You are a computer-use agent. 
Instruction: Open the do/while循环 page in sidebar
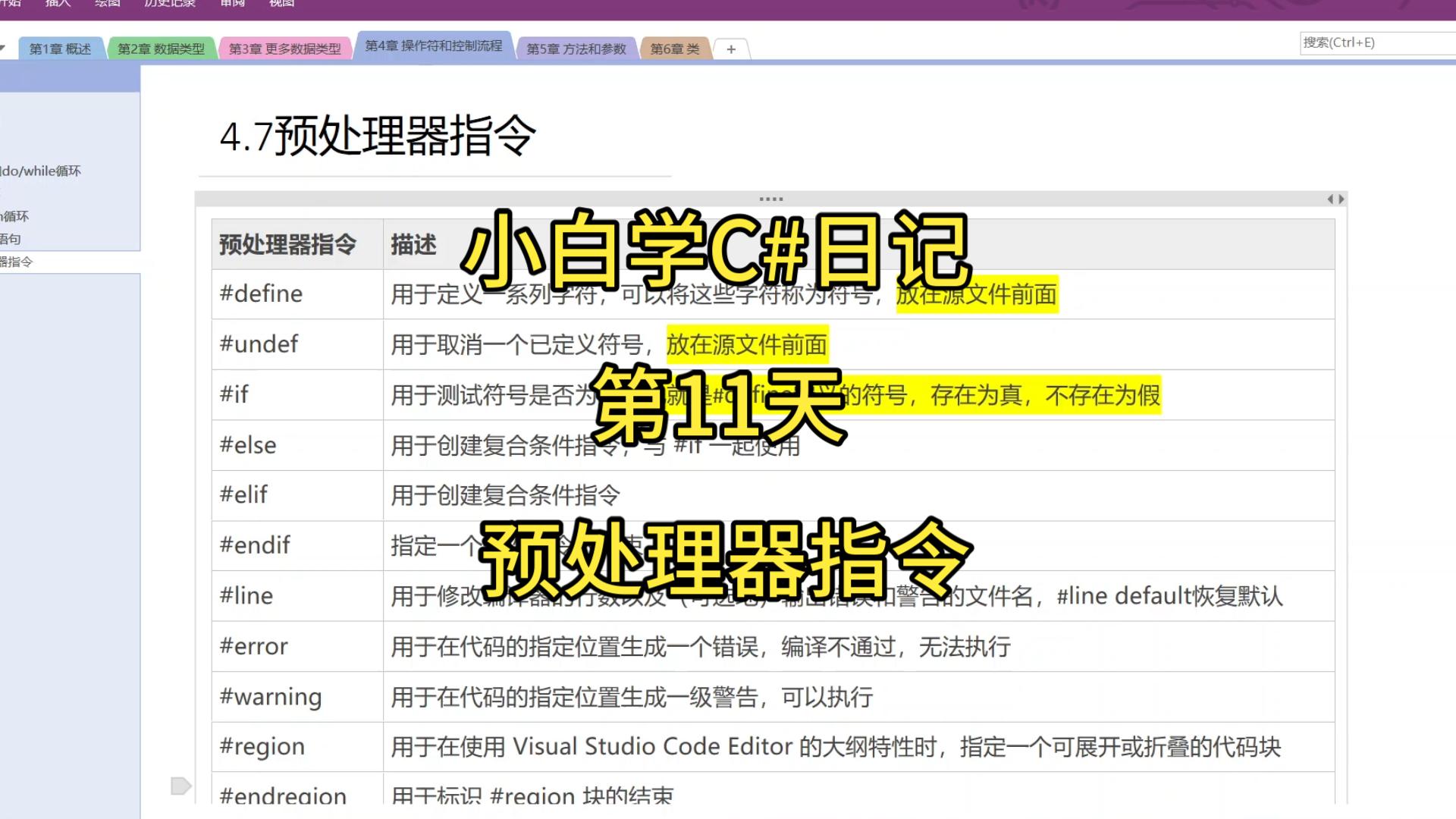pyautogui.click(x=41, y=171)
